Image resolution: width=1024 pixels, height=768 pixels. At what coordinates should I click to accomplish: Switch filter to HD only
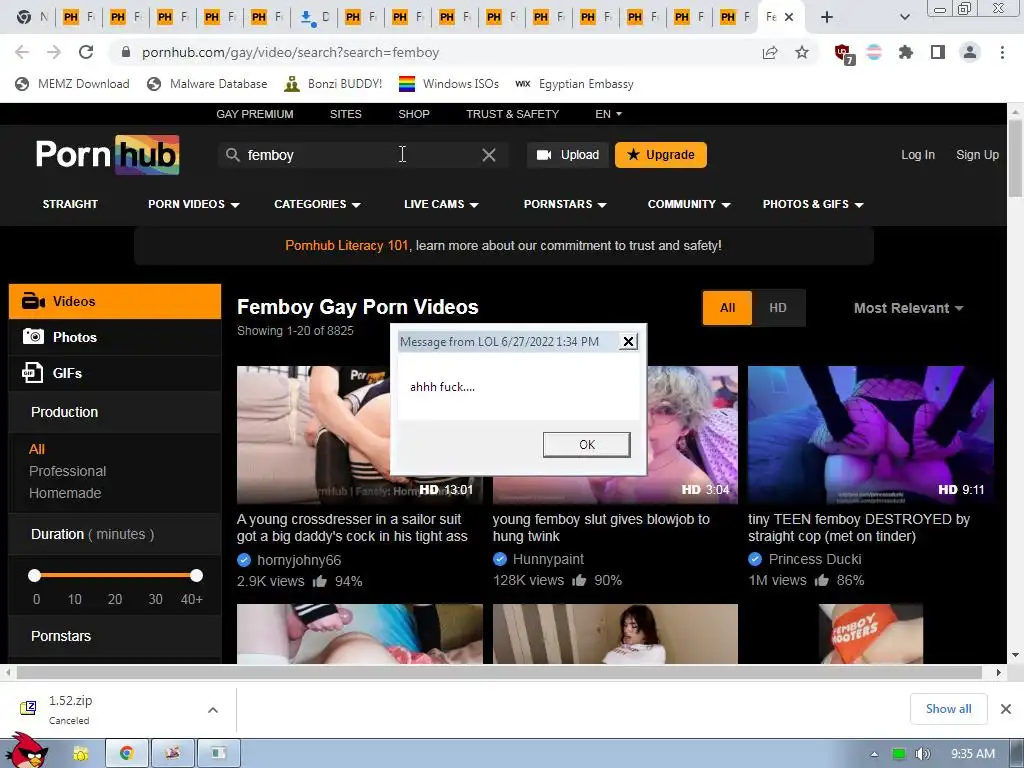pyautogui.click(x=778, y=308)
